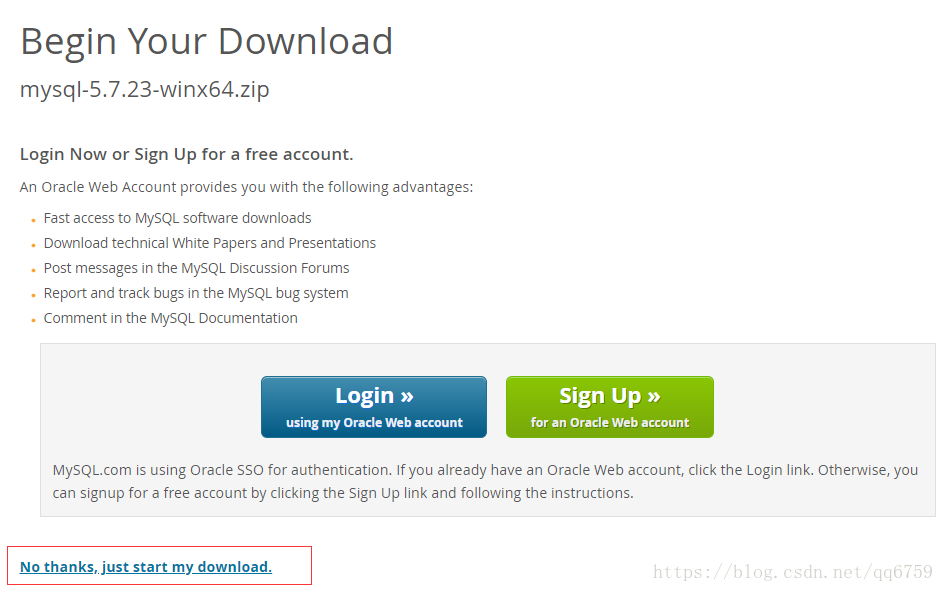Open the 'No thanks, just start my download' link
This screenshot has height=592, width=944.
[x=146, y=567]
